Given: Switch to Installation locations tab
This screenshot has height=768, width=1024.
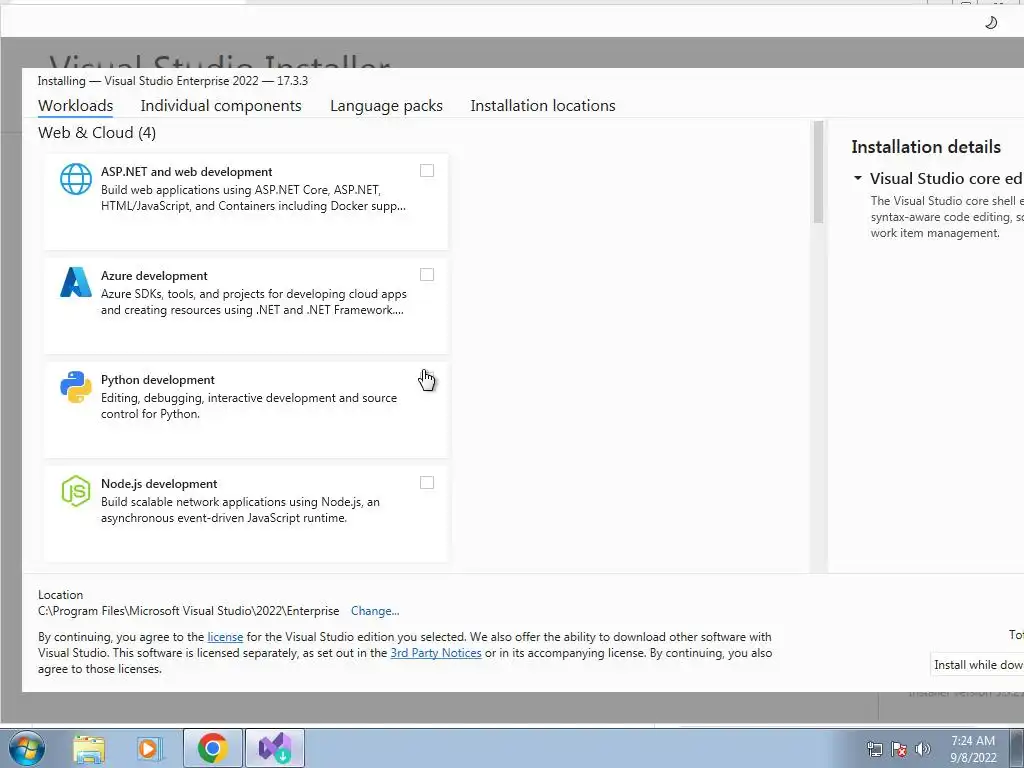Looking at the screenshot, I should tap(543, 106).
